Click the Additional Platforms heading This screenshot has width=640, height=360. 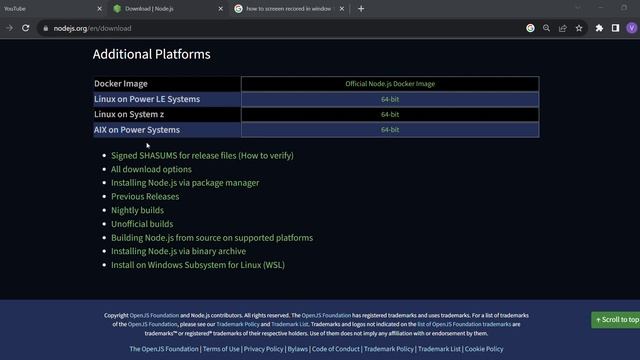coord(151,54)
